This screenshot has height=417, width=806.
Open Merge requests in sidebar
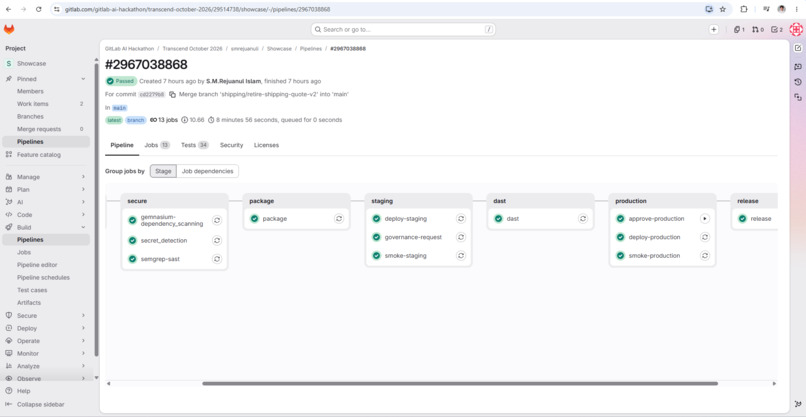click(x=39, y=129)
